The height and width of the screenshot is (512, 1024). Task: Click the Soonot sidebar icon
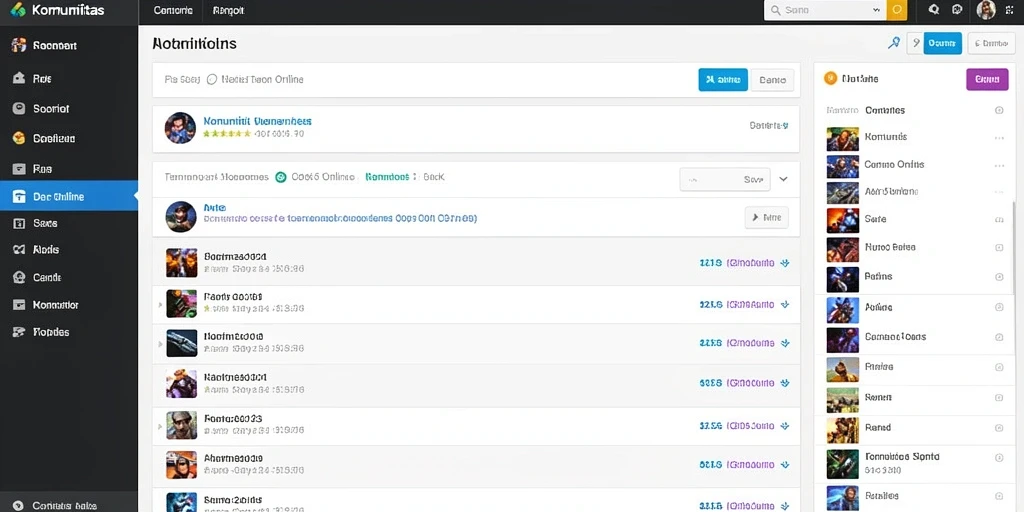click(19, 108)
